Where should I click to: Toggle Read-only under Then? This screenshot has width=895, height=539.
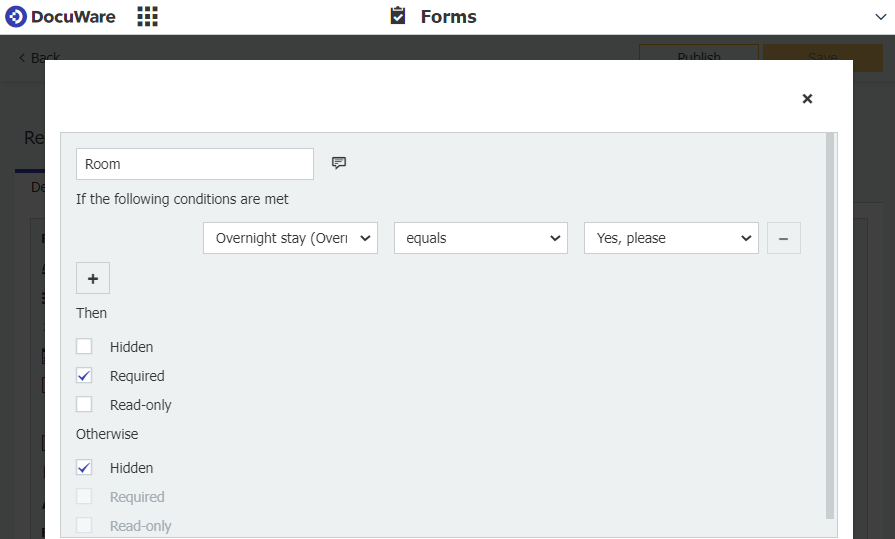click(x=85, y=405)
